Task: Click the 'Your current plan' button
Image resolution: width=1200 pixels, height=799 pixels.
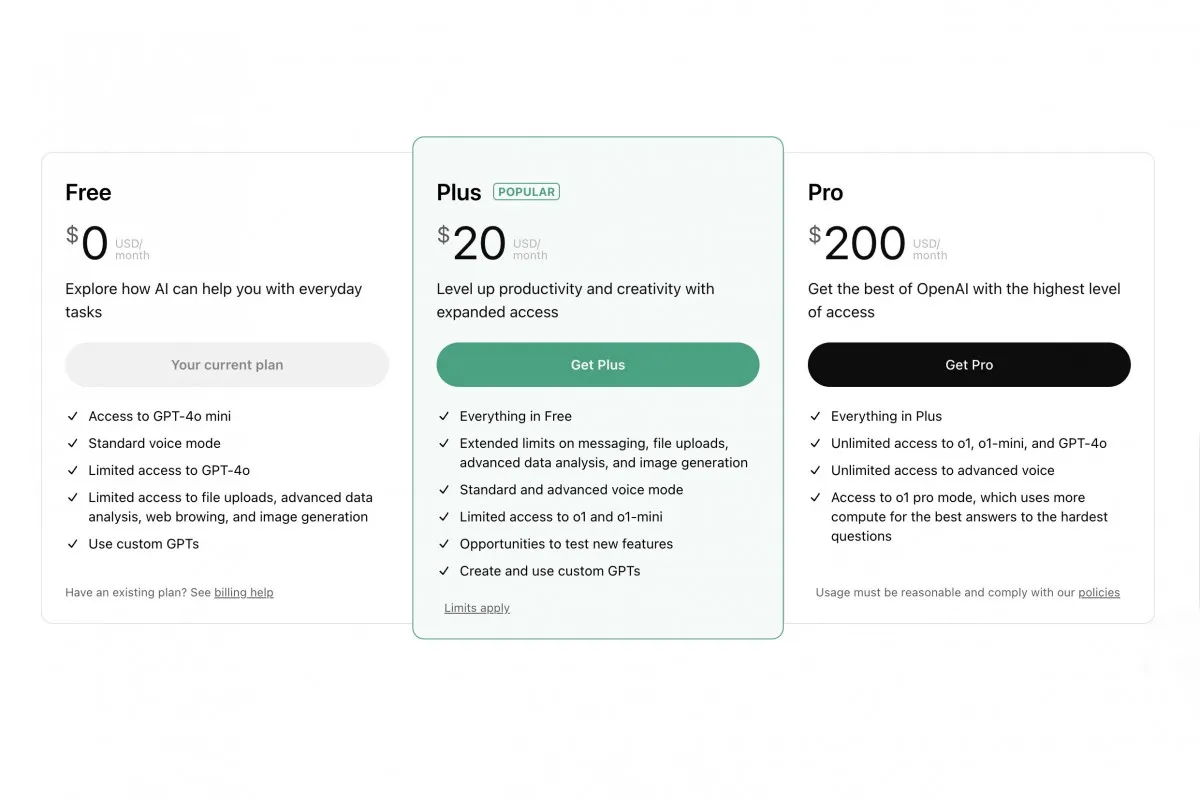Action: [226, 364]
